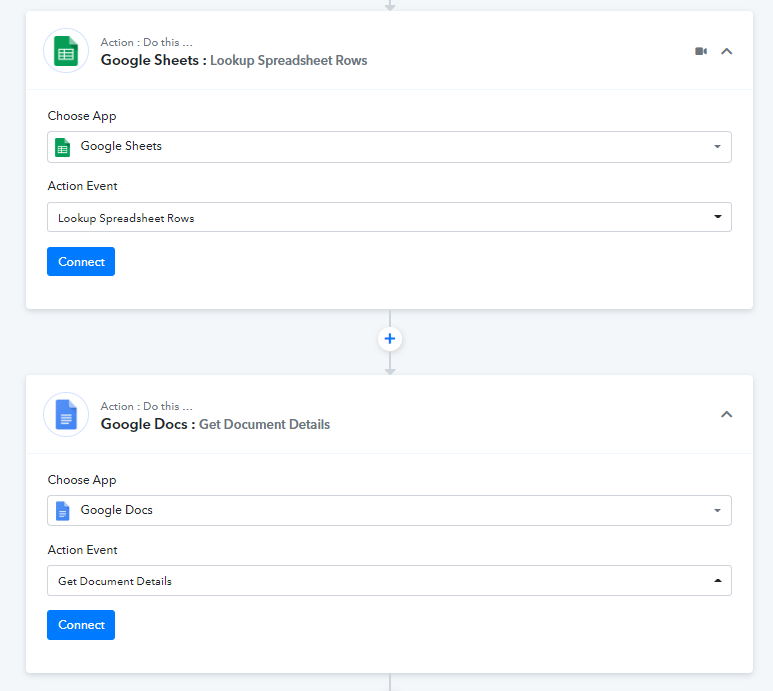This screenshot has height=691, width=773.
Task: Collapse the Google Sheets action step
Action: pos(727,51)
